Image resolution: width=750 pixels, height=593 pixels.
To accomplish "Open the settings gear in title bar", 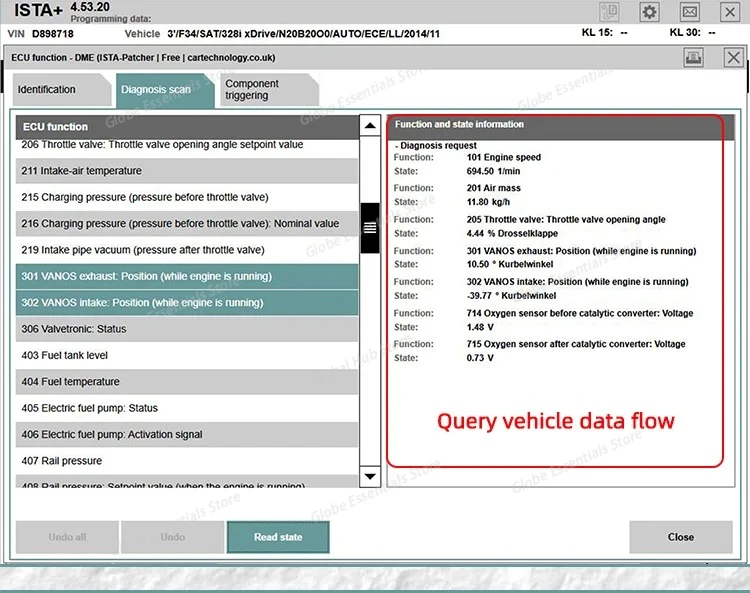I will [650, 12].
